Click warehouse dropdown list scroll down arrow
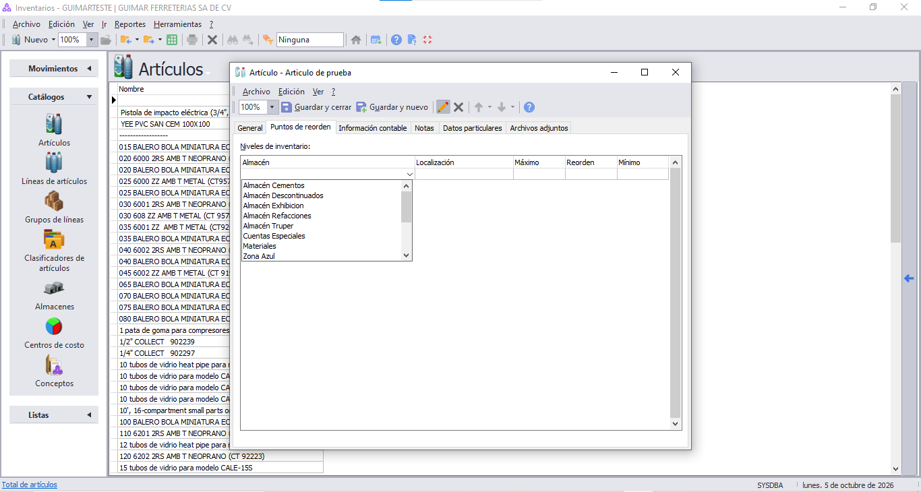The image size is (921, 492). pyautogui.click(x=406, y=255)
